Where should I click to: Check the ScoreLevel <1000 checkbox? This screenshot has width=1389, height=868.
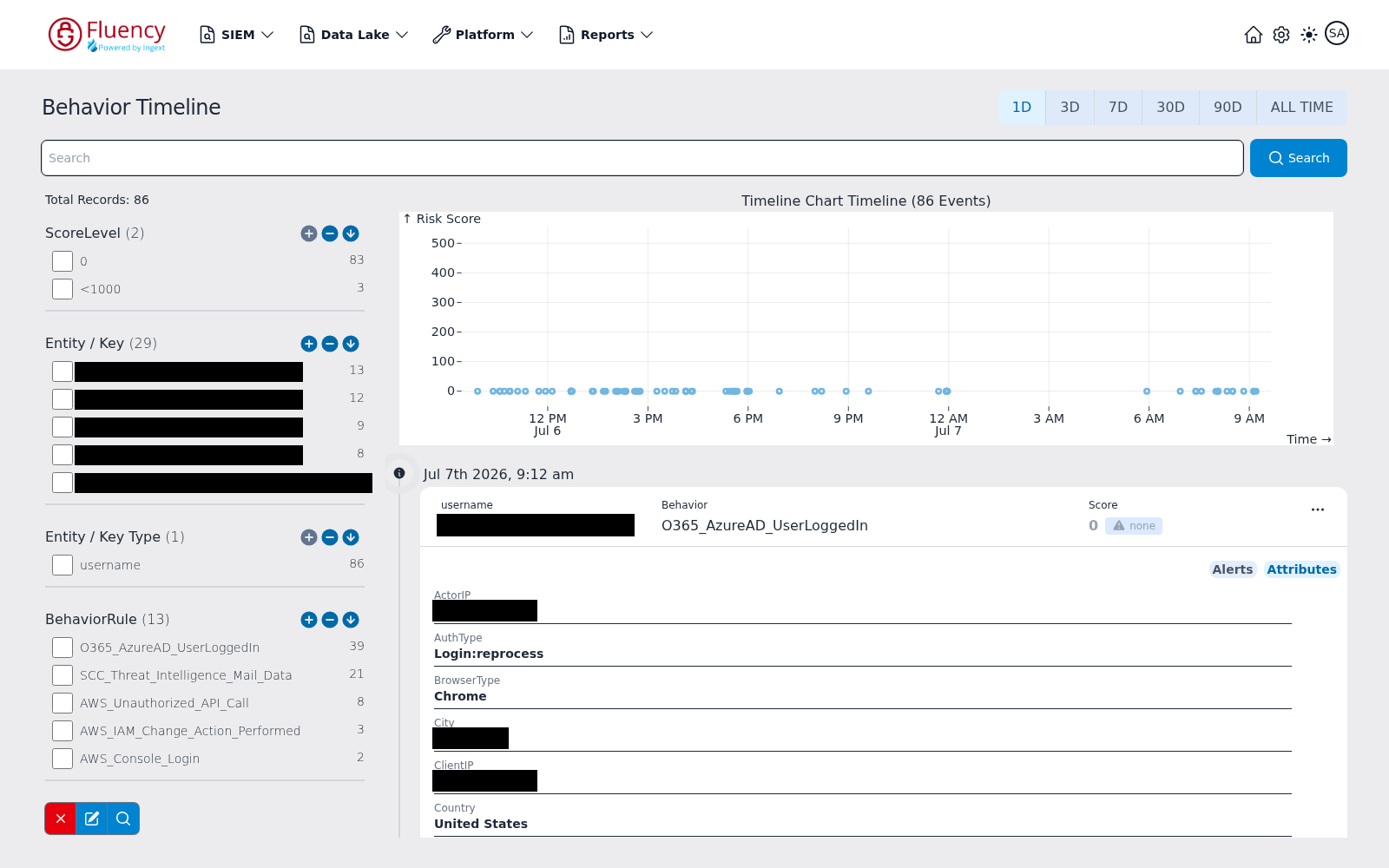63,289
